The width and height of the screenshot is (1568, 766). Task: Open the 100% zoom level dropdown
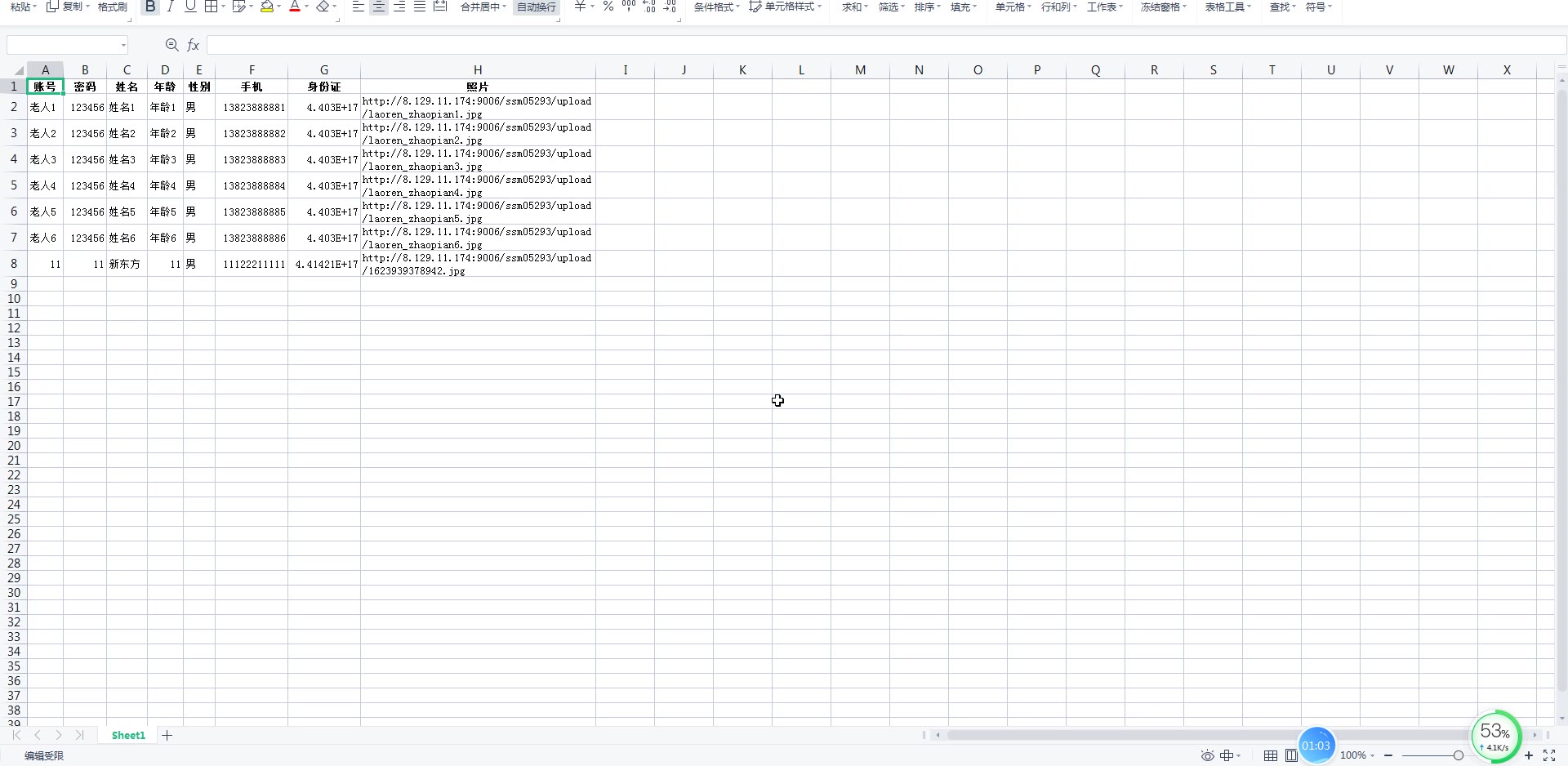(x=1357, y=755)
